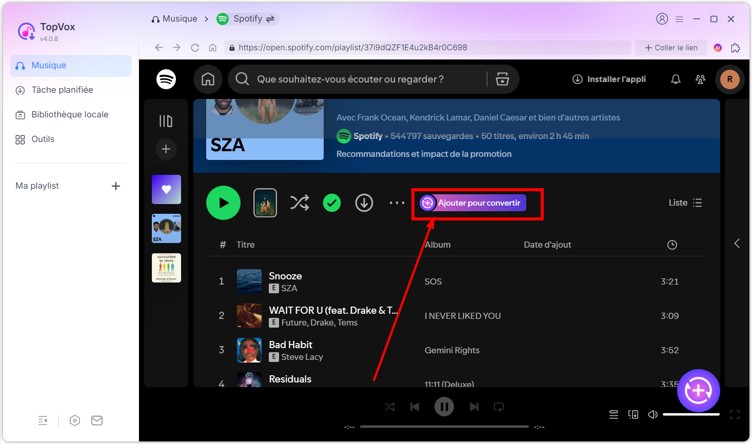Add a new playlist with plus icon
Image resolution: width=752 pixels, height=444 pixels.
coord(116,186)
